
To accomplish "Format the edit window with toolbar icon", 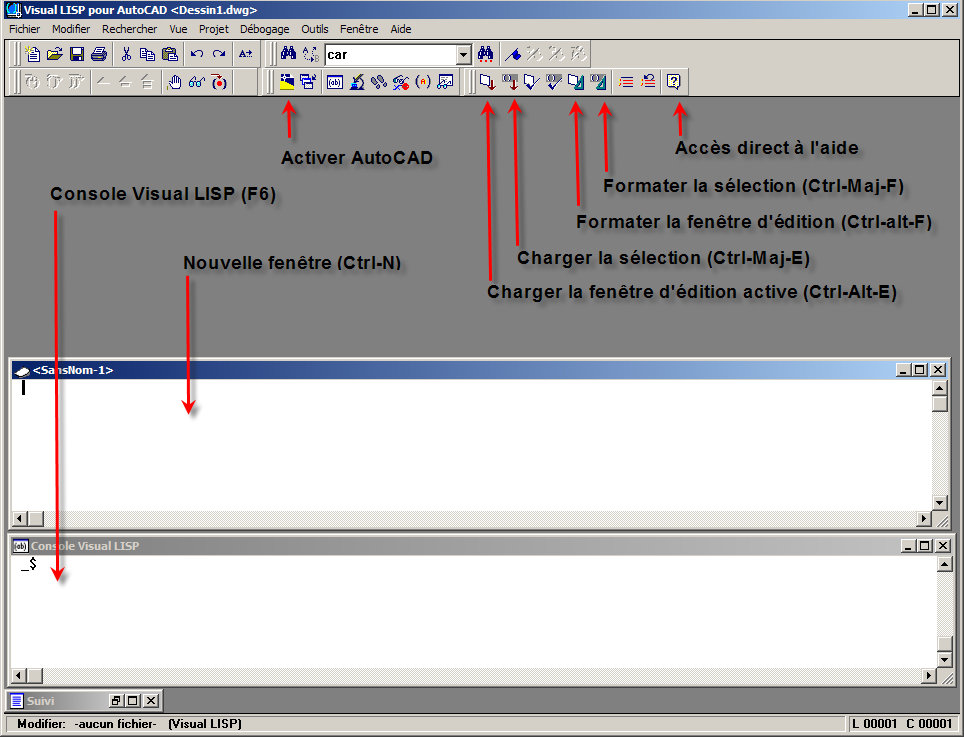I will pos(575,82).
